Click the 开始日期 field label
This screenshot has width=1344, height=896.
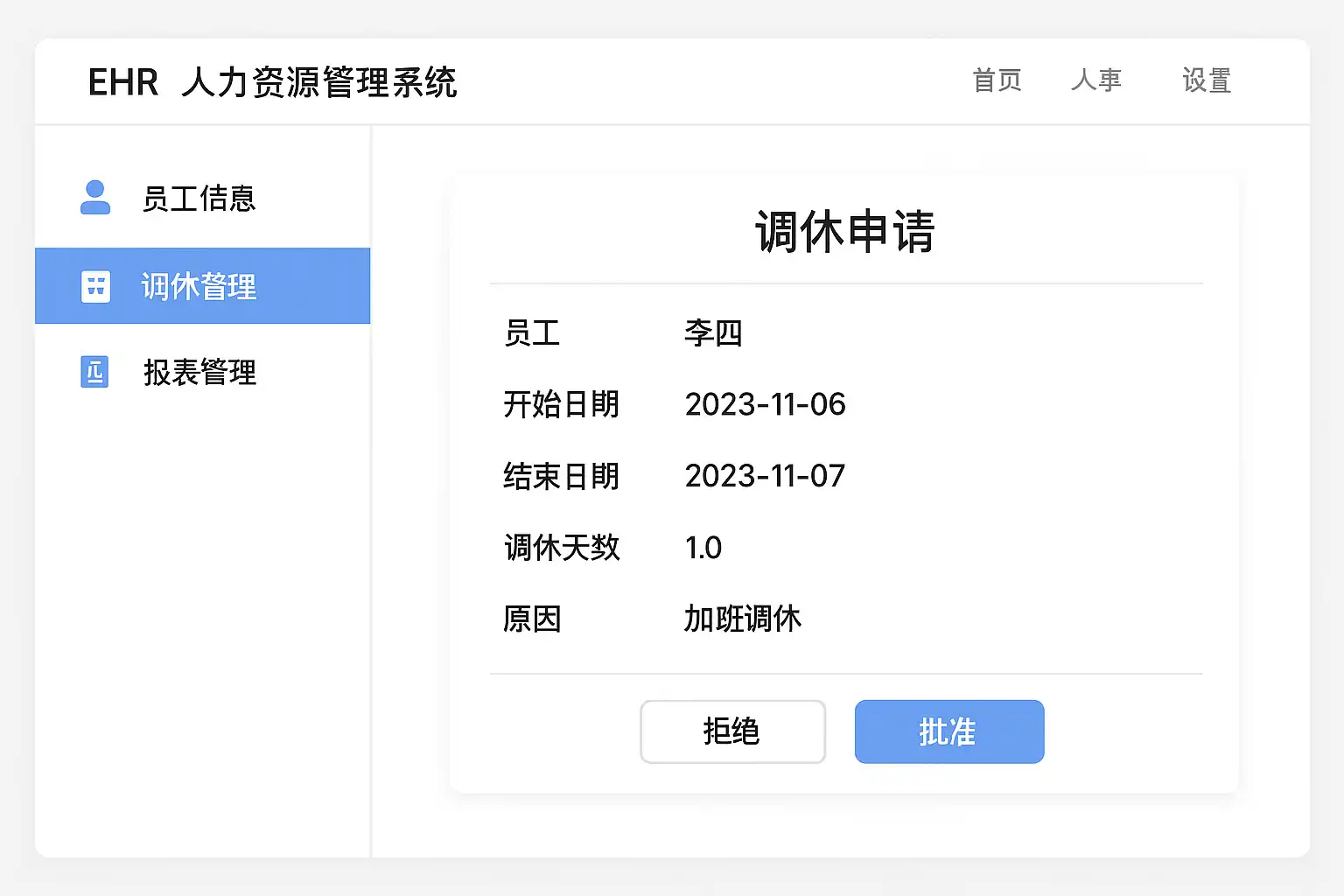(x=561, y=404)
